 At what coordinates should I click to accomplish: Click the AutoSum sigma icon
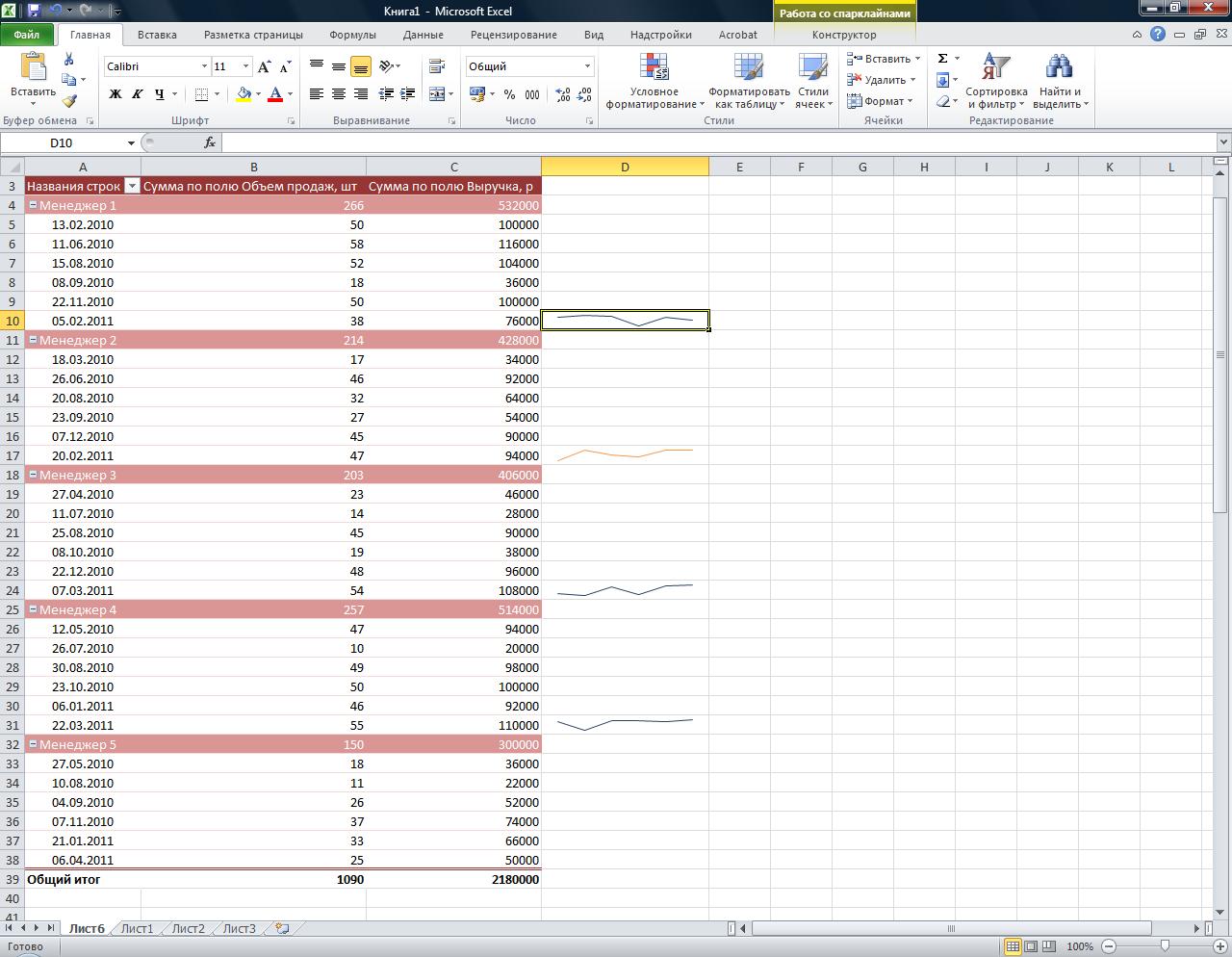click(x=942, y=59)
